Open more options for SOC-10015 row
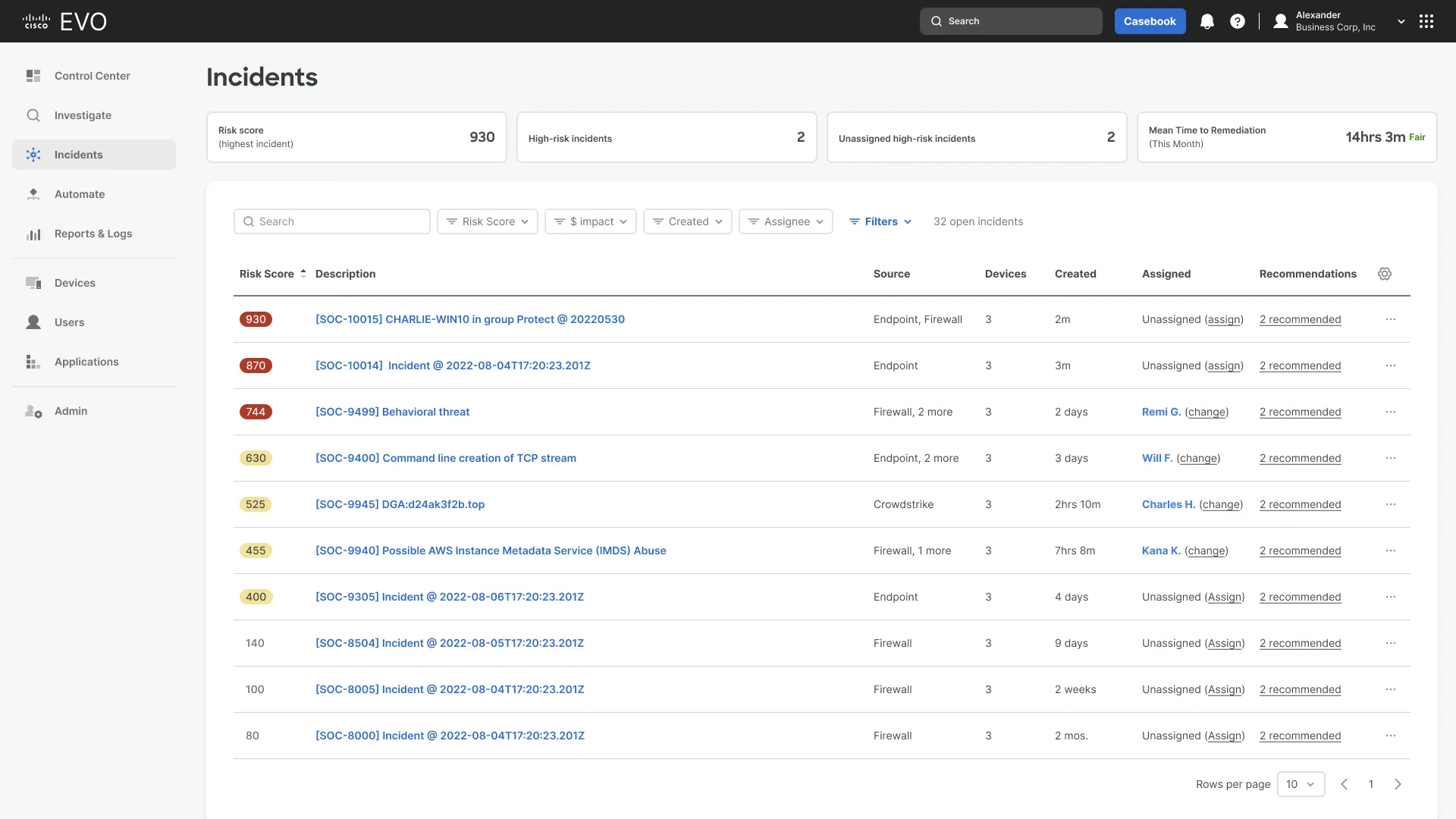 [1391, 319]
